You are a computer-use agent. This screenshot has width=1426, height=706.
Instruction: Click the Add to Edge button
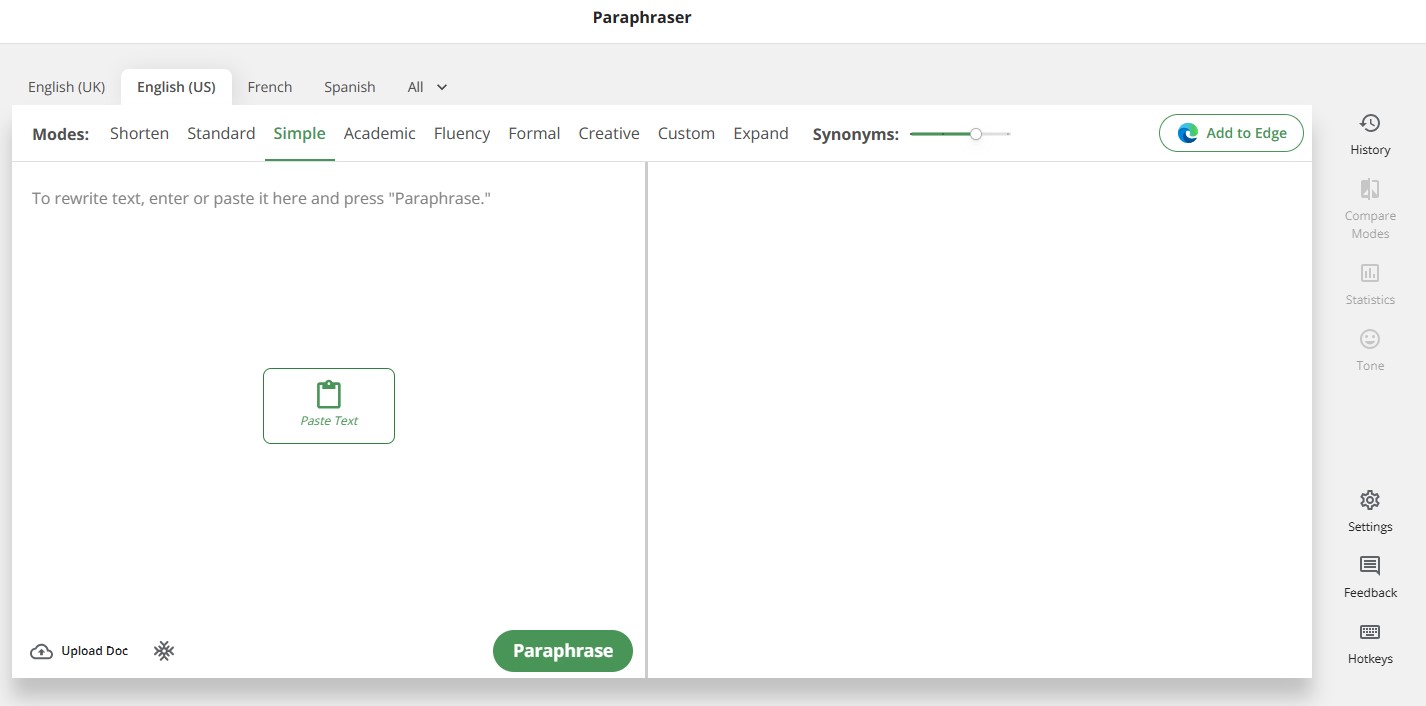click(x=1231, y=133)
